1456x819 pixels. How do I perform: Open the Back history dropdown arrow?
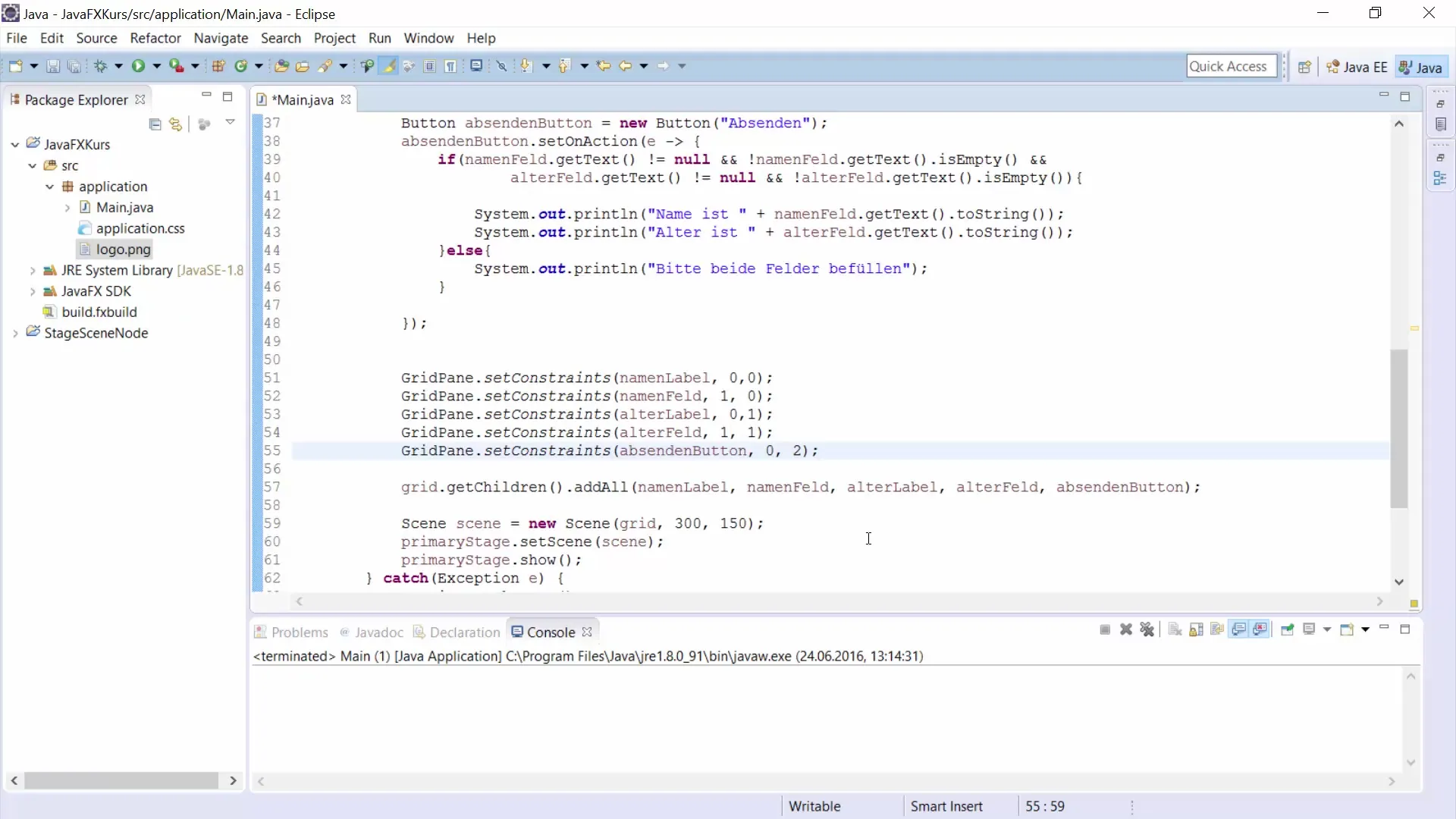pos(644,66)
